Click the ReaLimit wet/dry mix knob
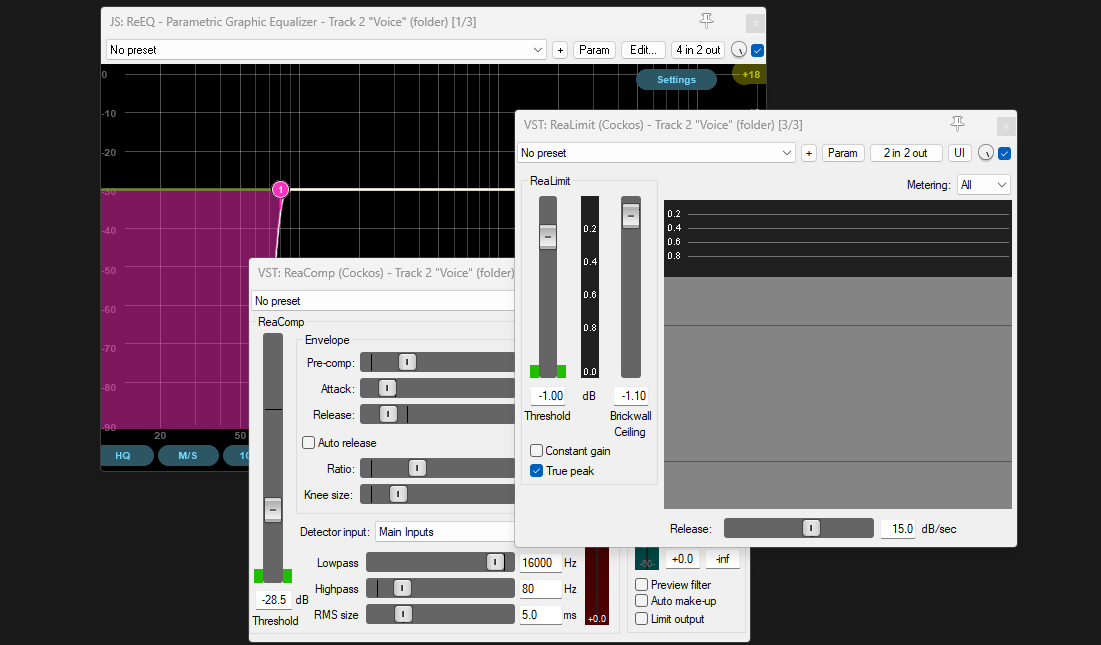Screen dimensions: 1101x645 coord(986,153)
